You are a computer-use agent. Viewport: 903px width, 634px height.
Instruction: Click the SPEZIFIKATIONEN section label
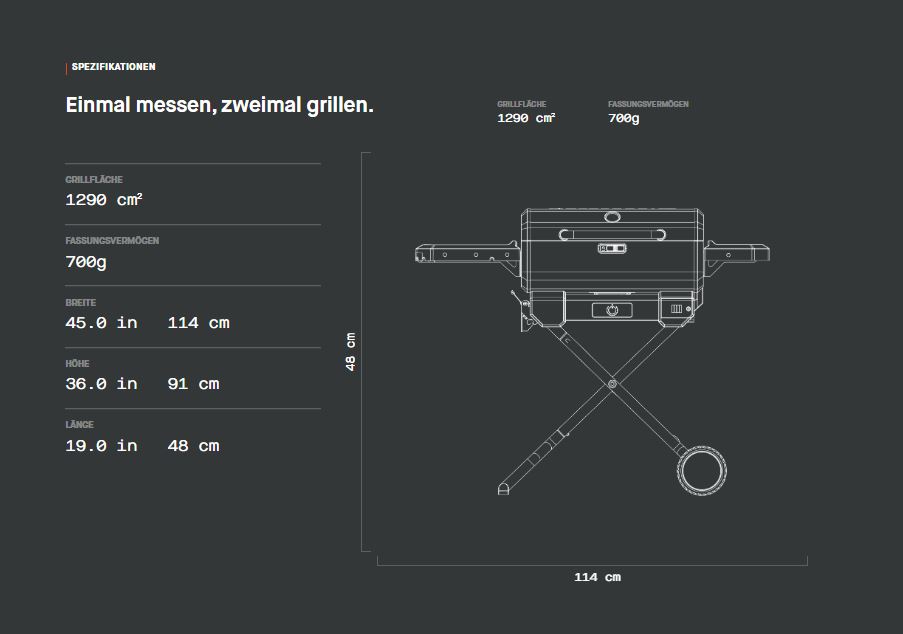pos(113,67)
